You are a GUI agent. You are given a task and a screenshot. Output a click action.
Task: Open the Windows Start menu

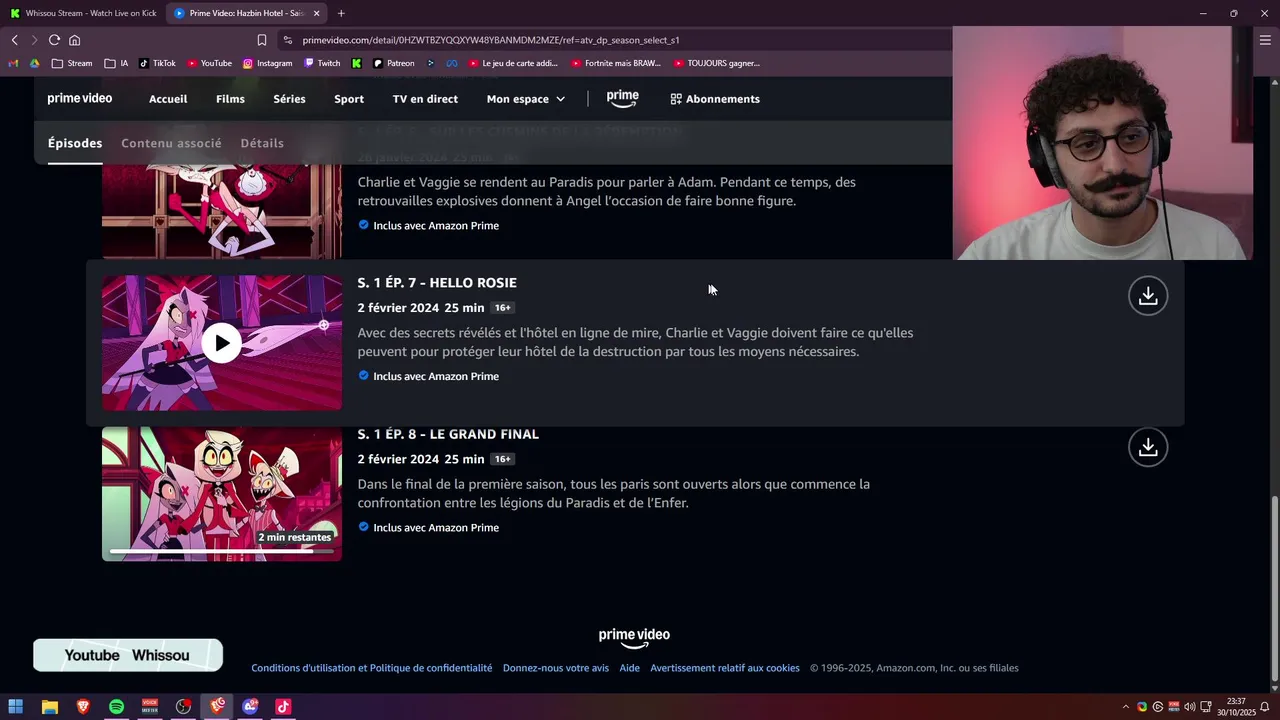click(15, 707)
